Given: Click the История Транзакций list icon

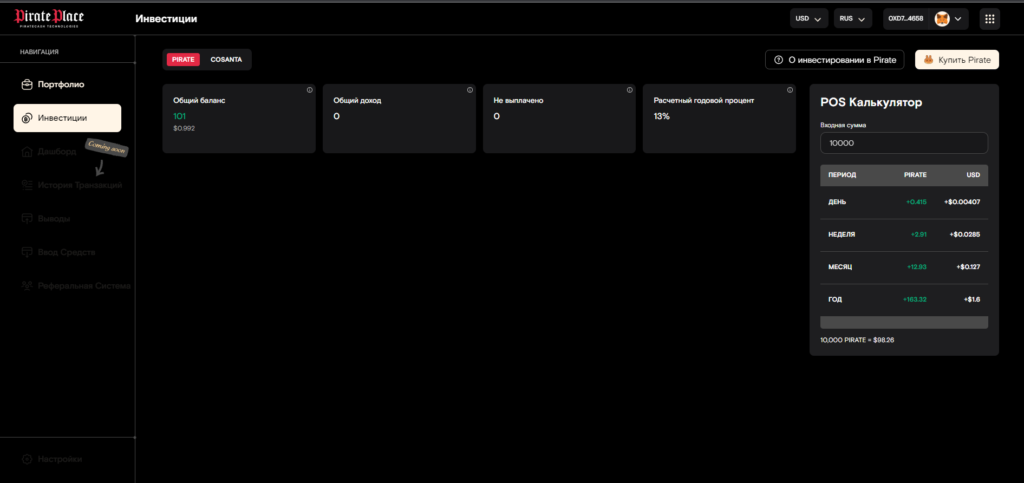Looking at the screenshot, I should 27,185.
